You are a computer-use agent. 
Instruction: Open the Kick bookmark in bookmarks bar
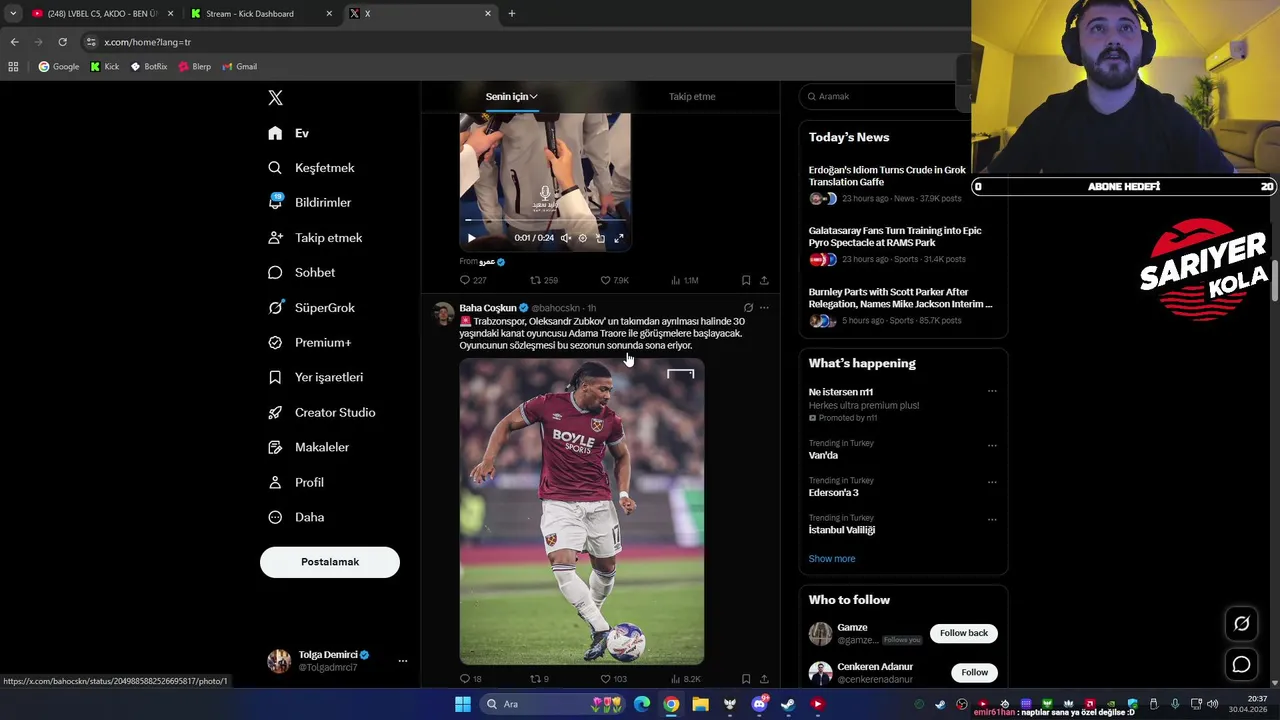click(x=104, y=67)
